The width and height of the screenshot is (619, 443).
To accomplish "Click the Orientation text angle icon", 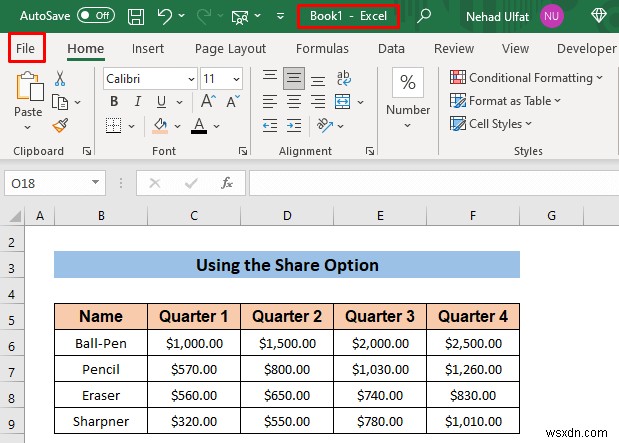I will tap(325, 125).
